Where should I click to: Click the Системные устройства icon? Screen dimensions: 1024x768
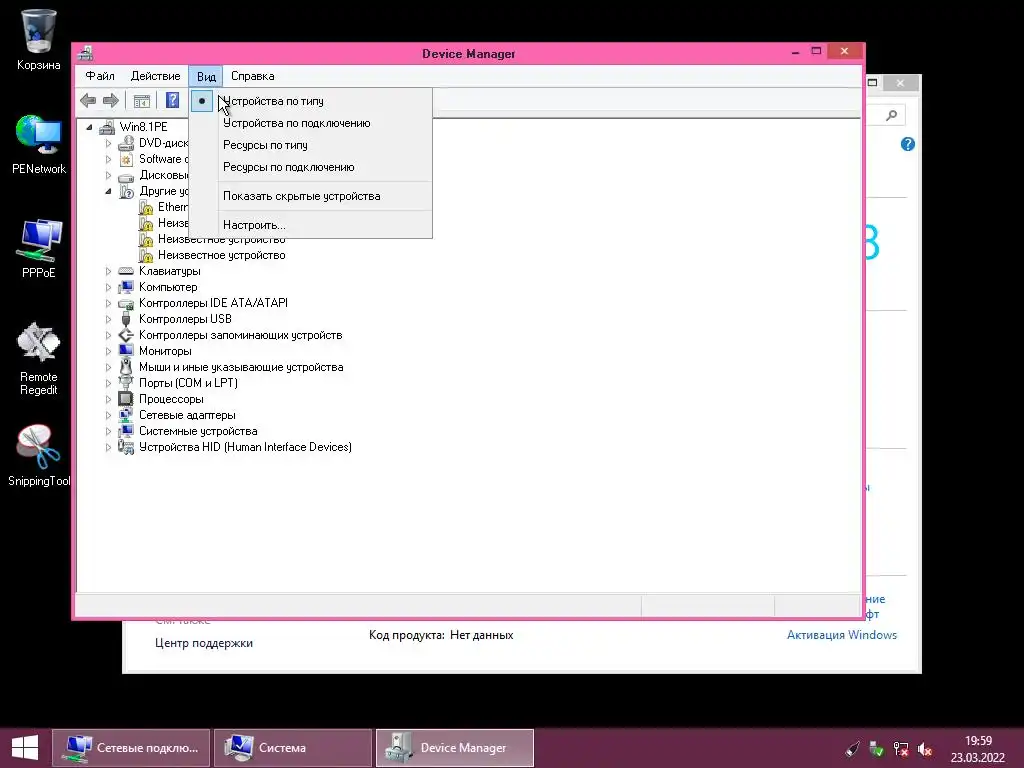(126, 431)
